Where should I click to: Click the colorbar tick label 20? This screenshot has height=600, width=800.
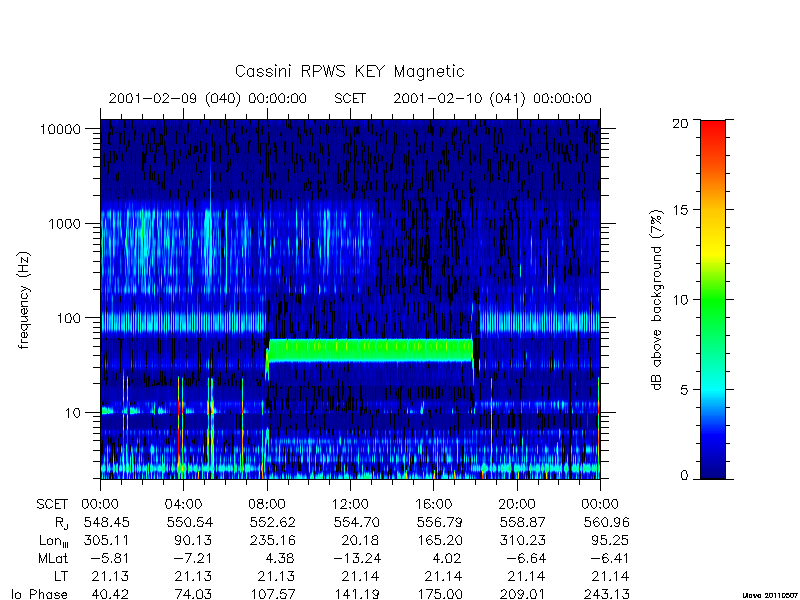pyautogui.click(x=680, y=123)
